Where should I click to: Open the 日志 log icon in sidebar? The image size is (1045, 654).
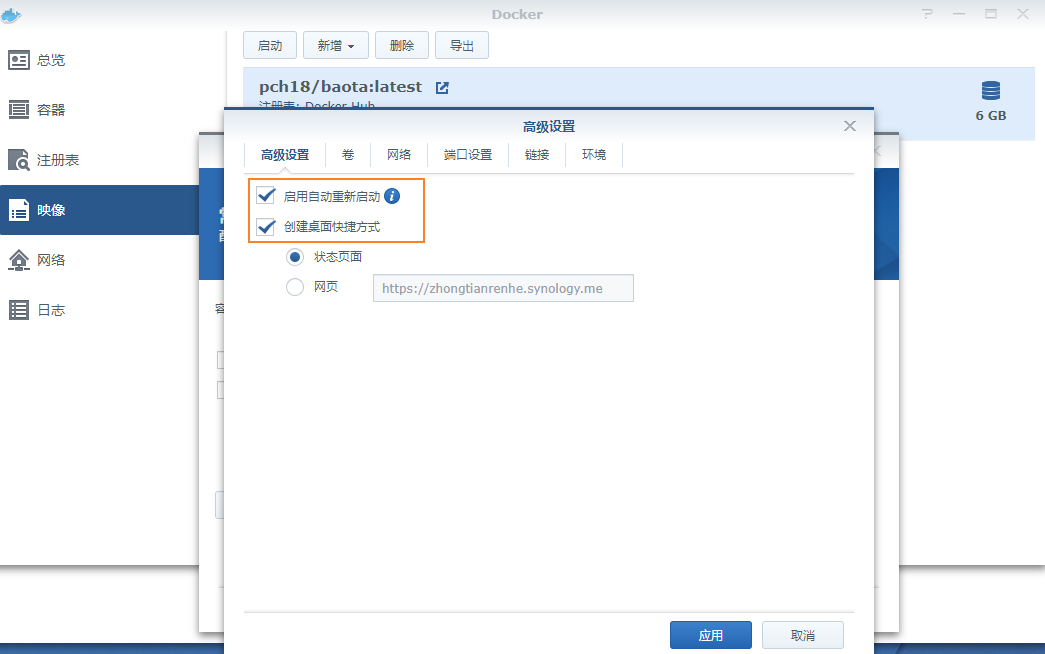pyautogui.click(x=19, y=310)
